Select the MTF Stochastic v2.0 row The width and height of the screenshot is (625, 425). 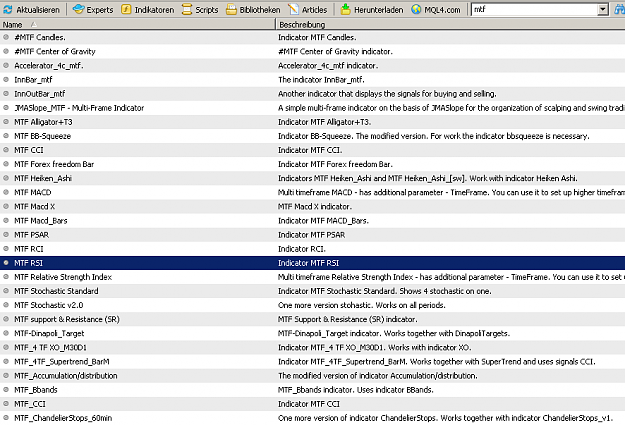(x=312, y=305)
